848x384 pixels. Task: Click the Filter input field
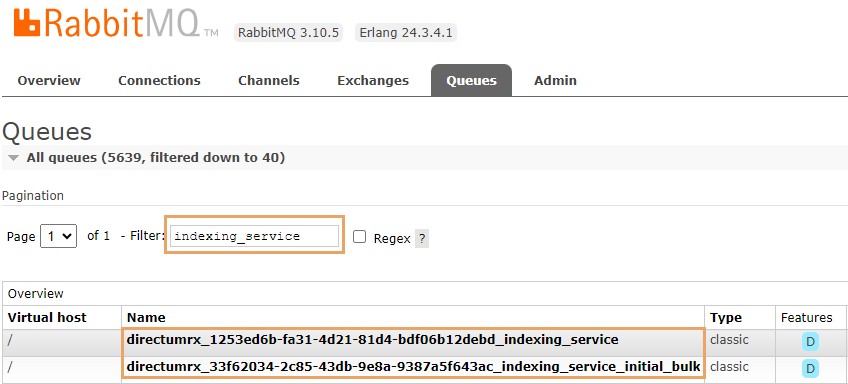254,236
